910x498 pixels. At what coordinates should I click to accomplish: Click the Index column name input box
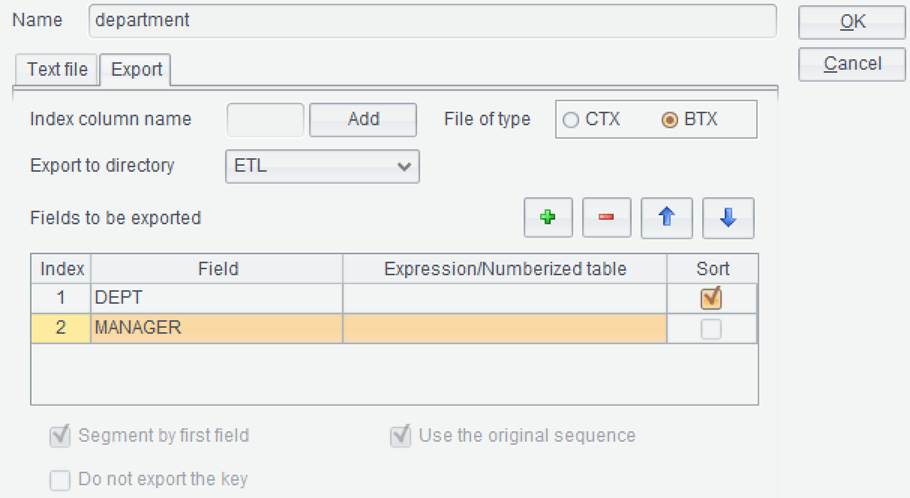pos(265,120)
